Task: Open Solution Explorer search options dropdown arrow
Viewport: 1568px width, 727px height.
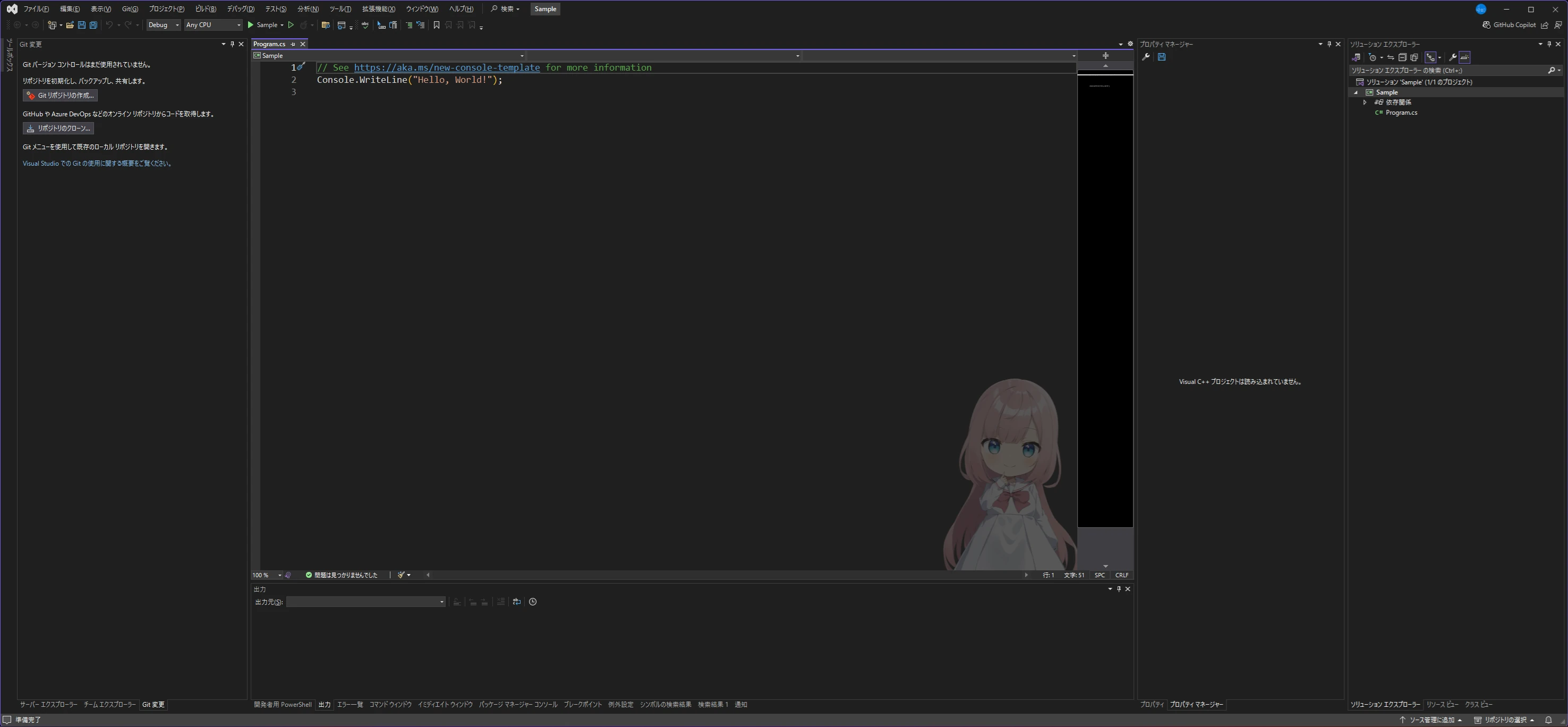Action: pos(1559,71)
